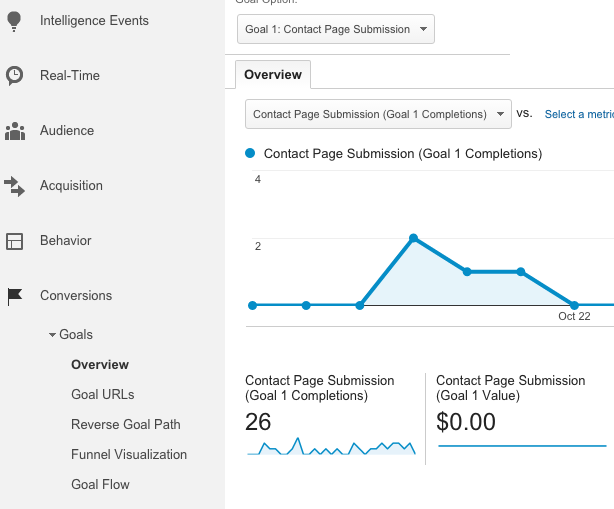Open Goal Flow report
Image resolution: width=614 pixels, height=509 pixels.
click(100, 484)
